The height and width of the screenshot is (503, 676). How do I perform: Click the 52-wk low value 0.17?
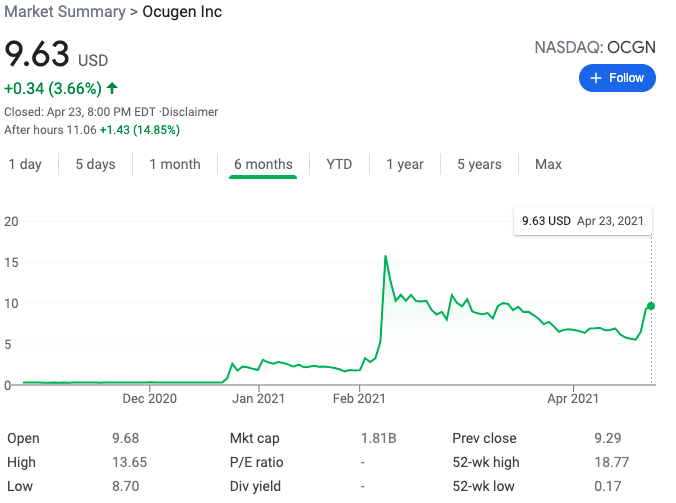coord(607,487)
